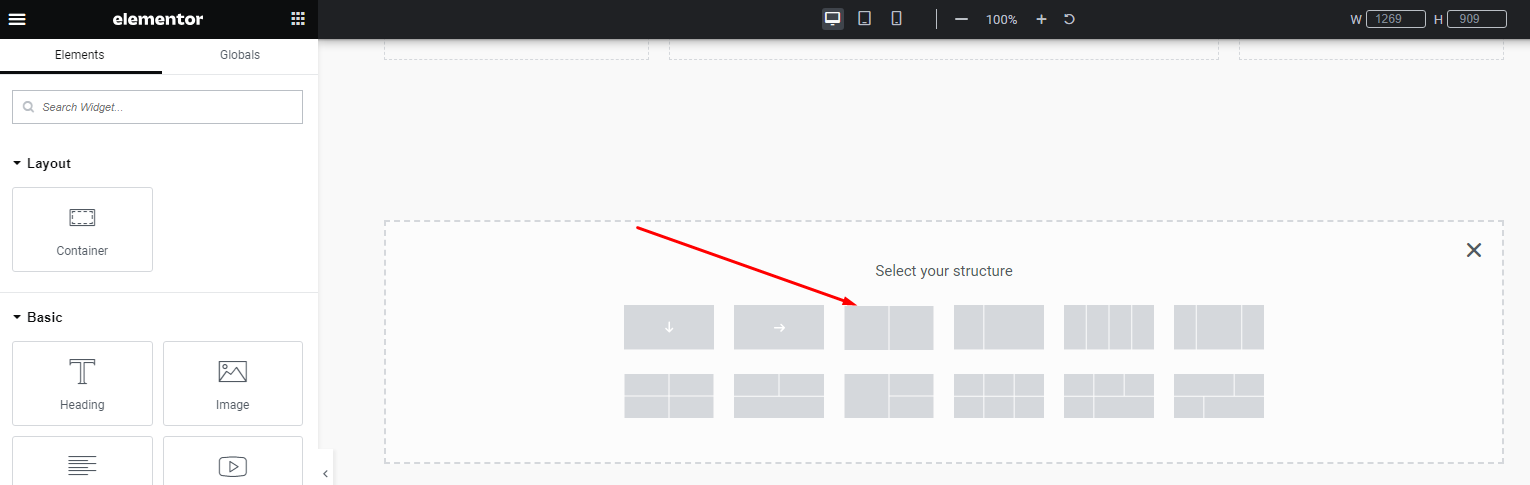Switch to tablet responsive mode
Screen dimensions: 1530x485
[865, 19]
